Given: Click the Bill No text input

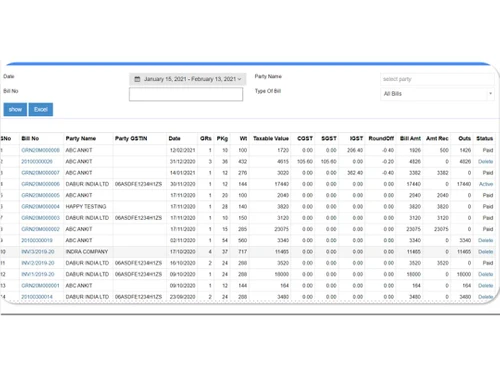Looking at the screenshot, I should tap(186, 94).
